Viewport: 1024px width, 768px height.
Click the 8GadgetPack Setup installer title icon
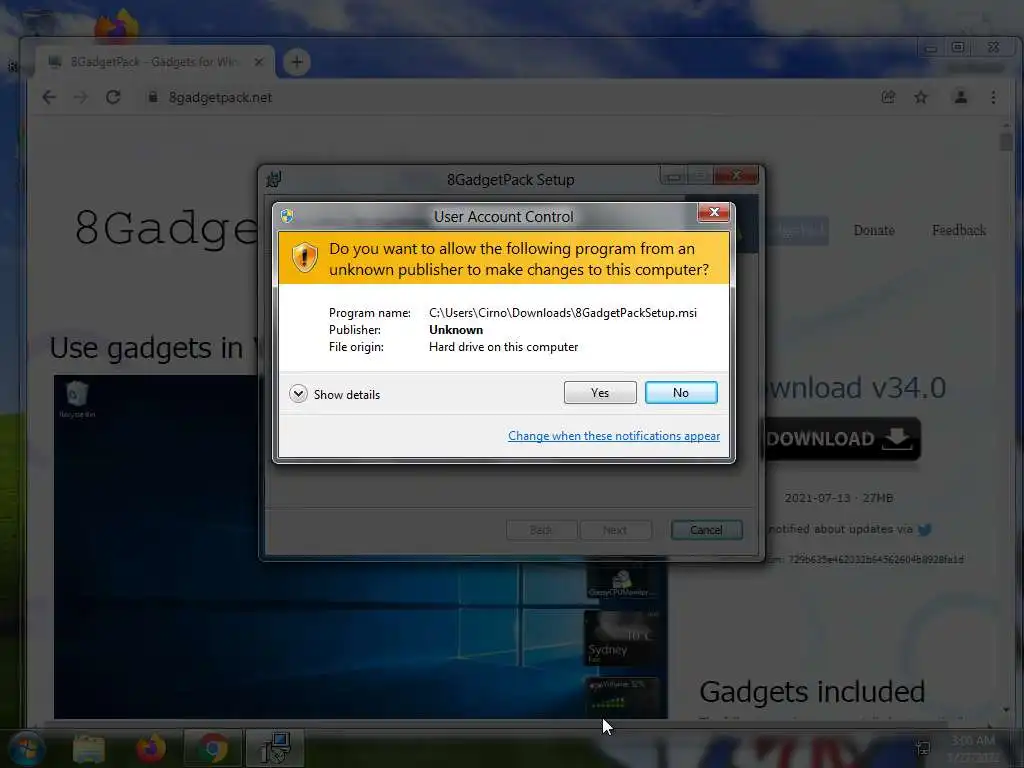274,179
